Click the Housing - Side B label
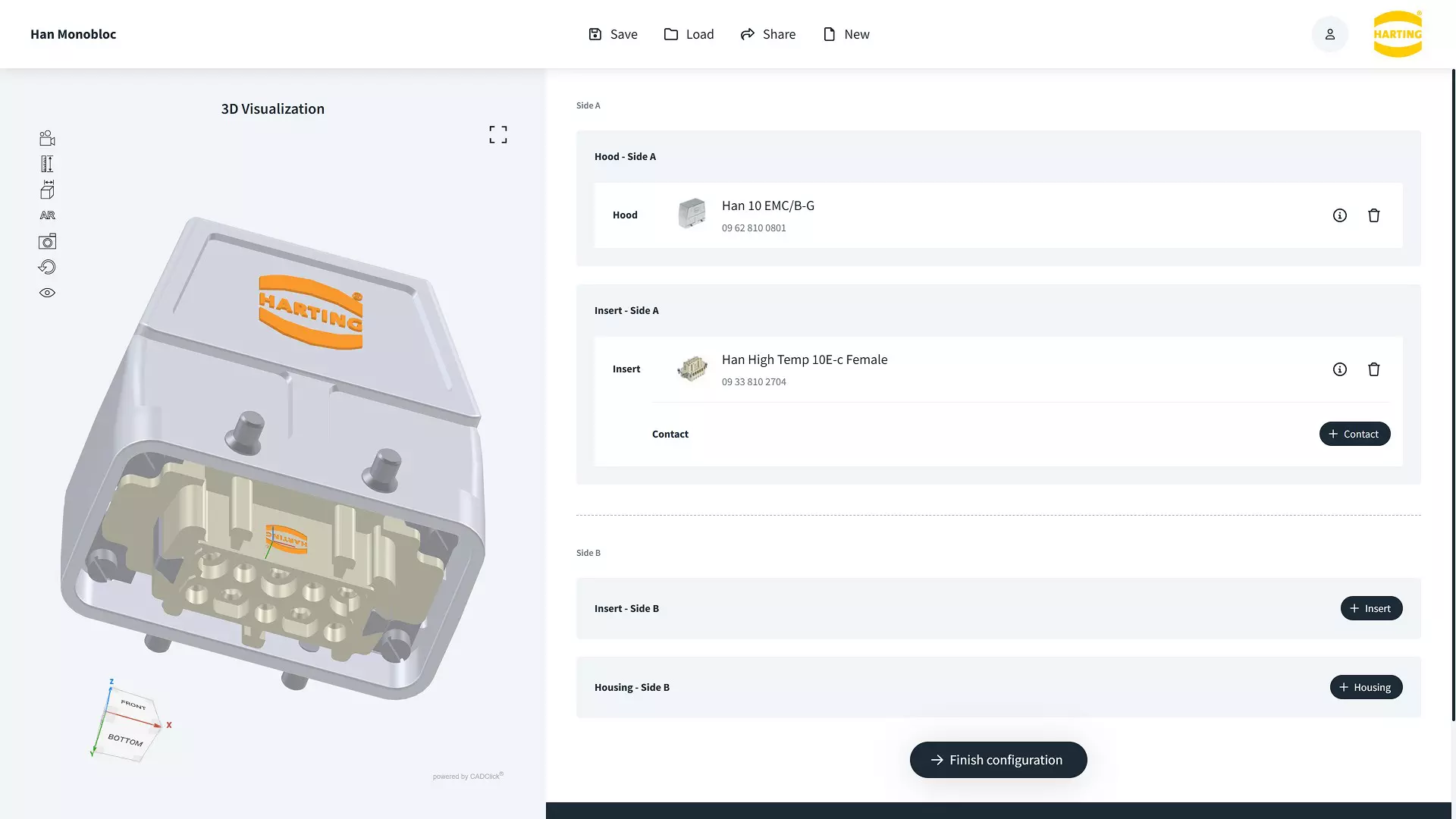This screenshot has height=819, width=1456. [632, 688]
